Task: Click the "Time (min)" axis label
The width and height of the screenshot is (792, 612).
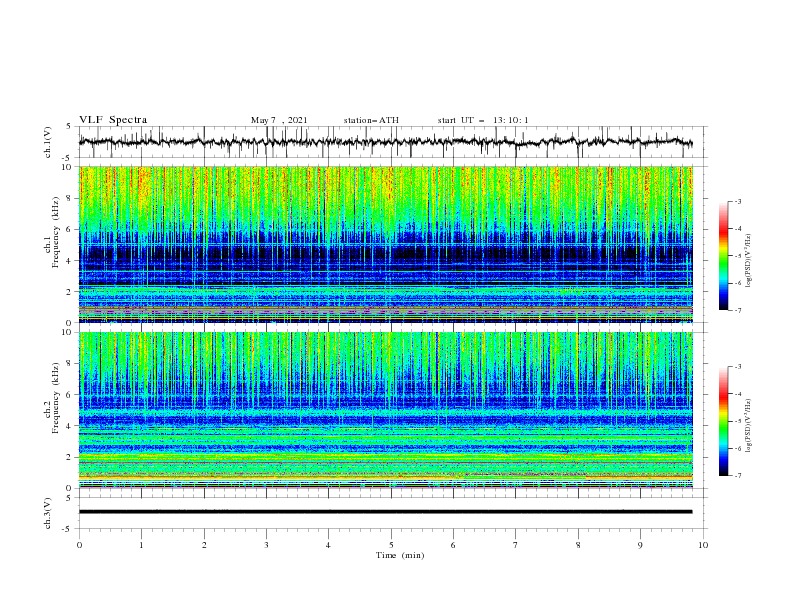Action: 400,555
